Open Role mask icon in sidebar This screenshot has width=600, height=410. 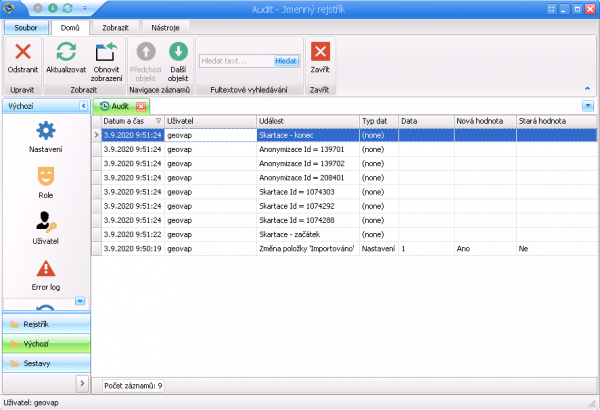pos(45,177)
